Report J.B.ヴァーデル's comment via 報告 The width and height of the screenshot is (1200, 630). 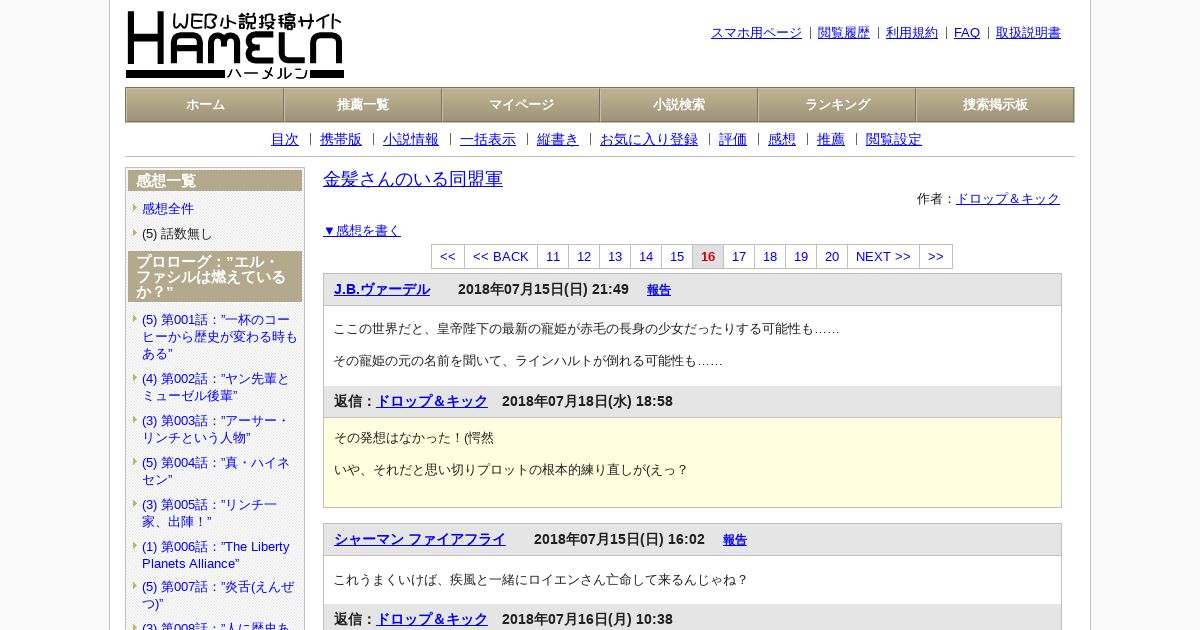pyautogui.click(x=659, y=290)
